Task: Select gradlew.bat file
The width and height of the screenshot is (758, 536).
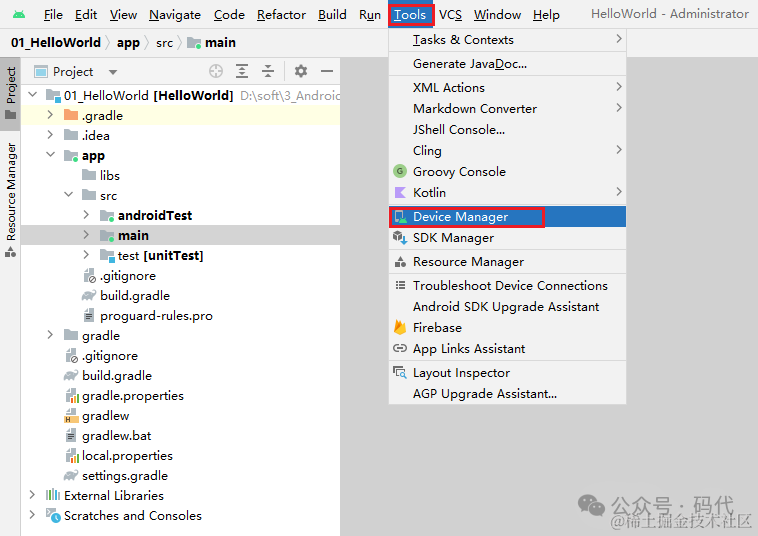Action: pyautogui.click(x=108, y=435)
